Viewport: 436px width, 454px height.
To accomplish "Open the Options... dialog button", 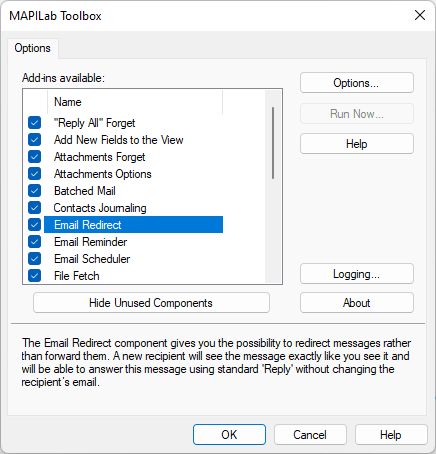I will click(x=357, y=83).
